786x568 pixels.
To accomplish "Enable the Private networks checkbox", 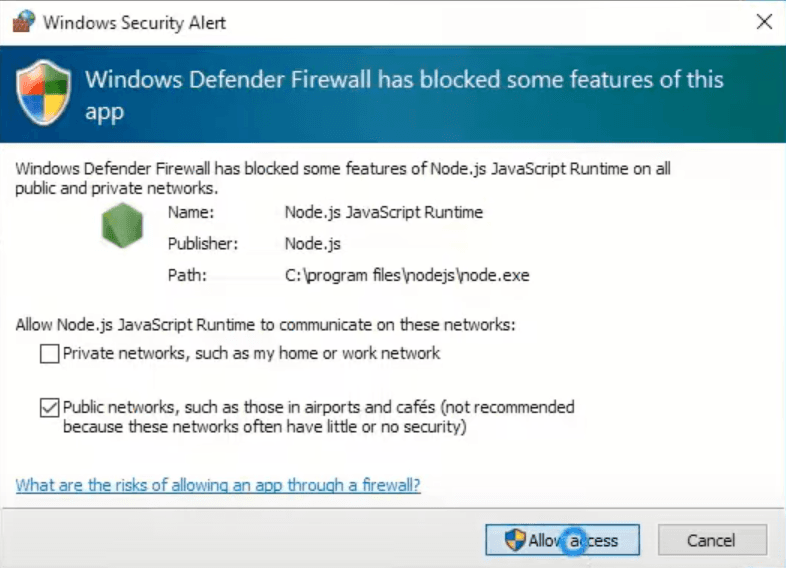I will point(49,354).
